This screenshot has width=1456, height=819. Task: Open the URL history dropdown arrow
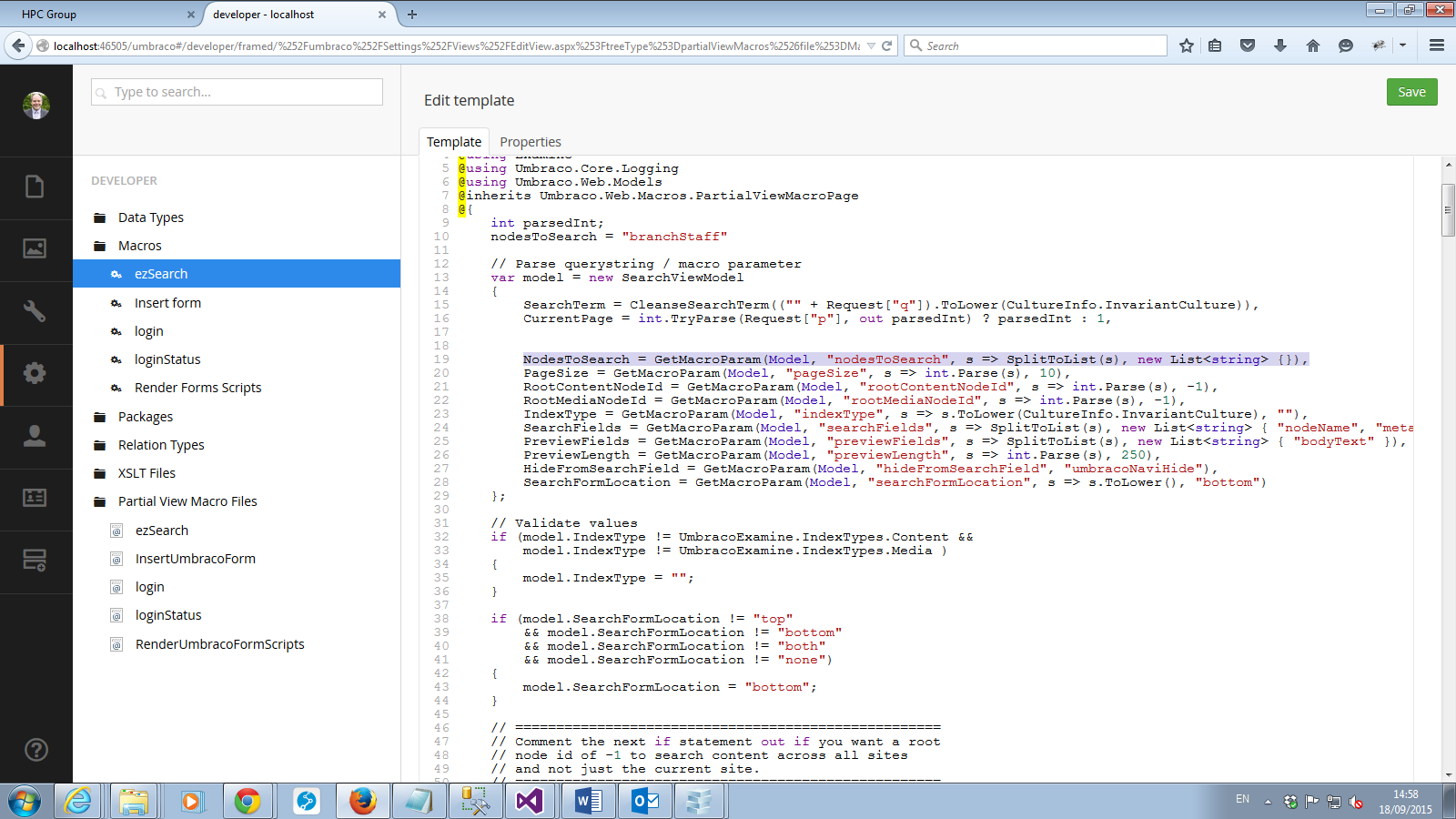(x=872, y=45)
